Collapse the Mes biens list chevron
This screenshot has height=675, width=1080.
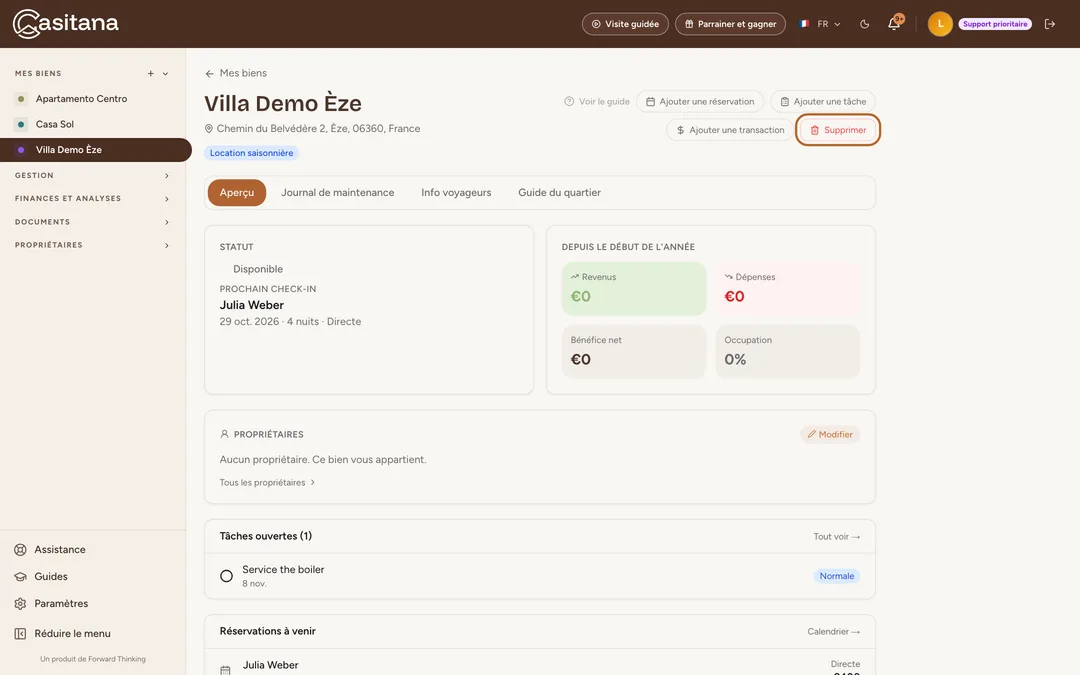(x=165, y=74)
